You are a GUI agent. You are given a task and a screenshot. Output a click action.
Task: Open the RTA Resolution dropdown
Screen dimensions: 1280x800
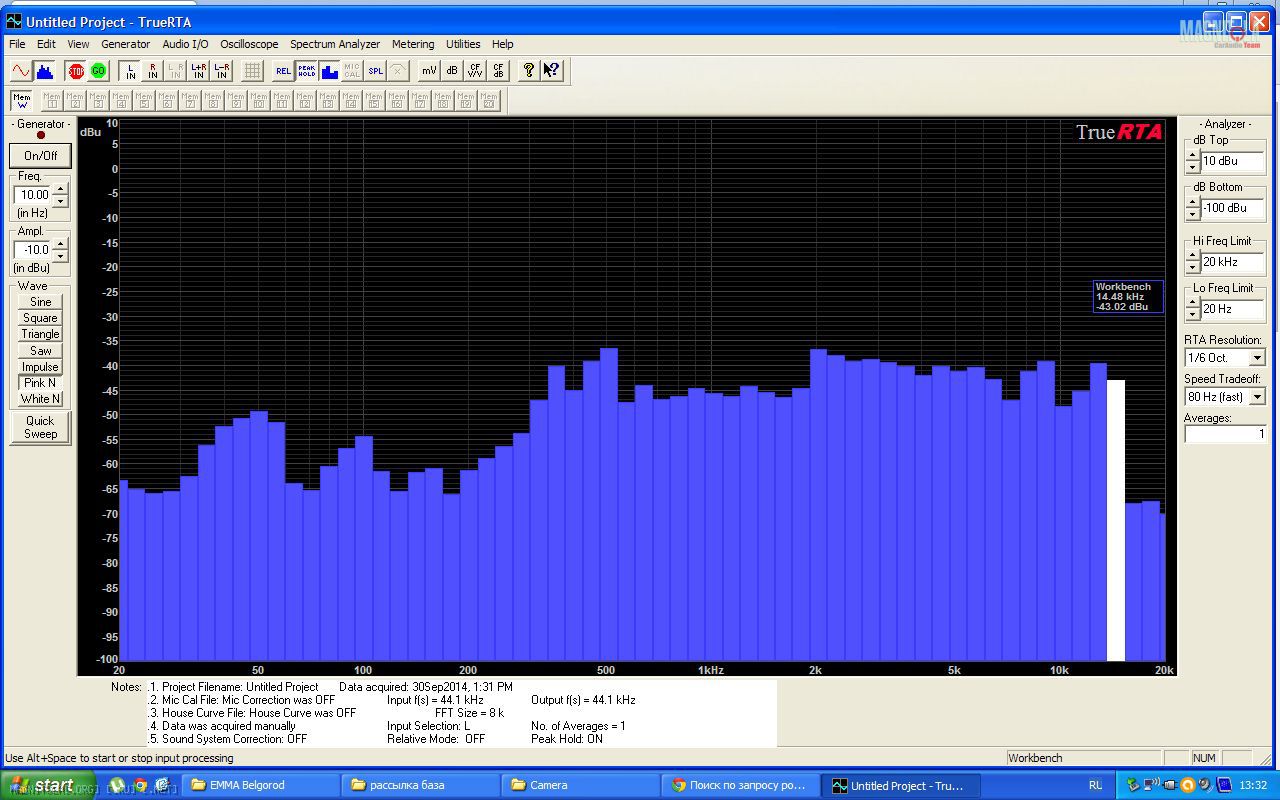1257,358
